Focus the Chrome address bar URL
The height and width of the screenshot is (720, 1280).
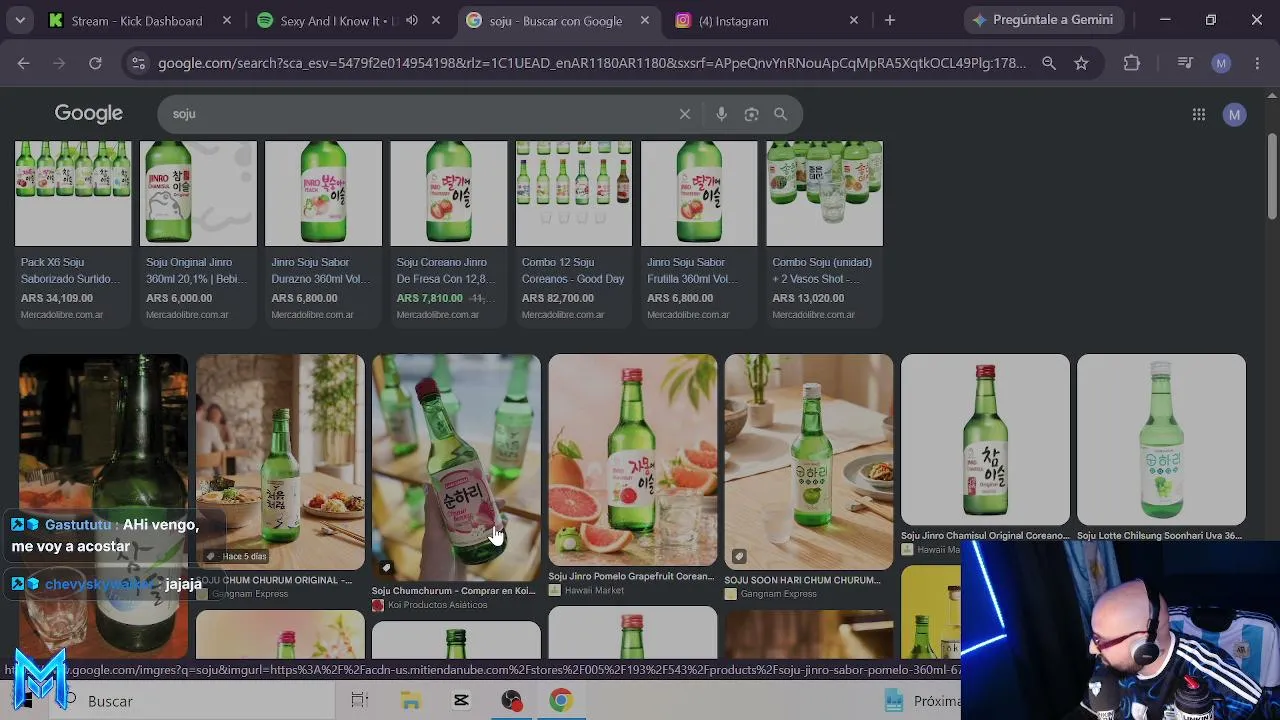(x=592, y=63)
